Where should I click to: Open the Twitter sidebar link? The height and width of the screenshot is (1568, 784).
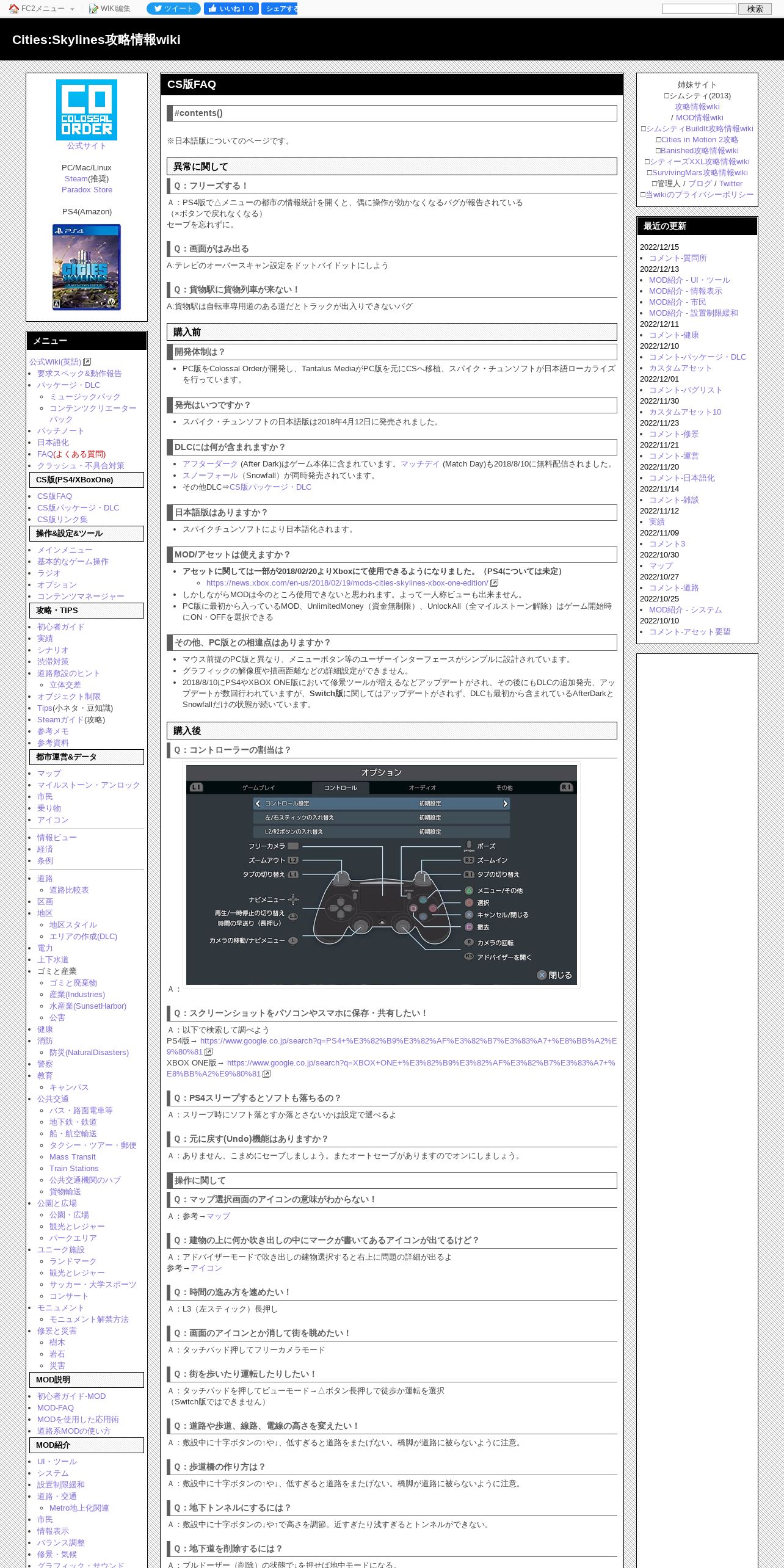coord(731,183)
